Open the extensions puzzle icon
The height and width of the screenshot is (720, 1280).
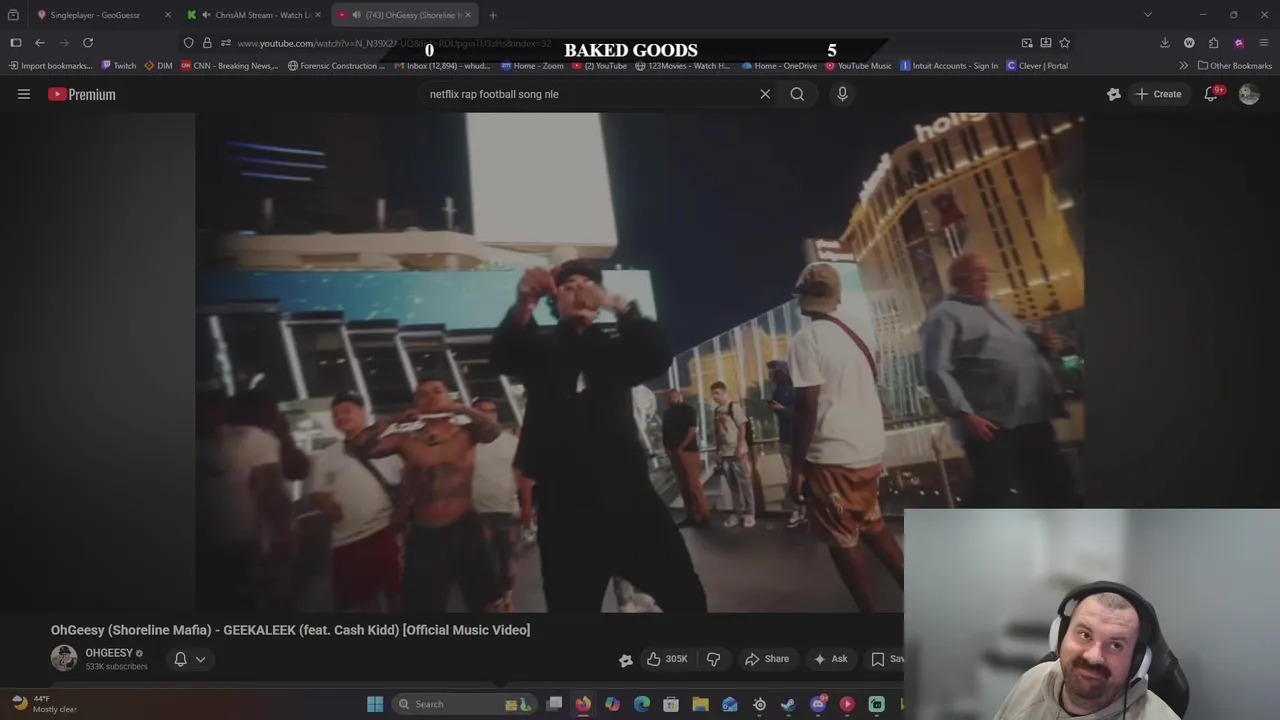[1213, 43]
